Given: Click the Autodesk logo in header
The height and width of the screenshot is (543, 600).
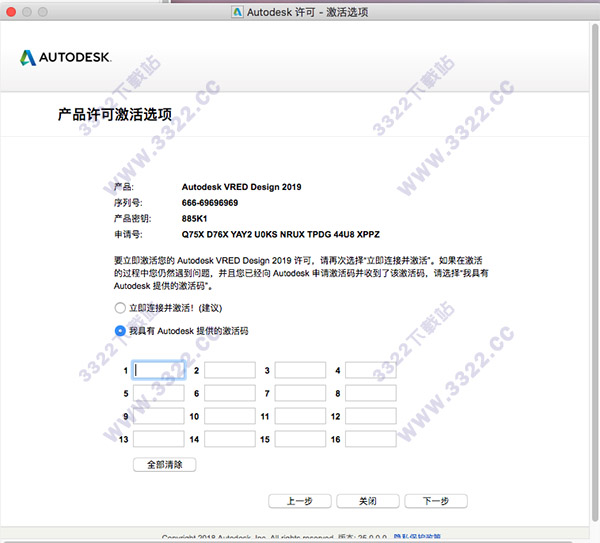Looking at the screenshot, I should pos(65,57).
